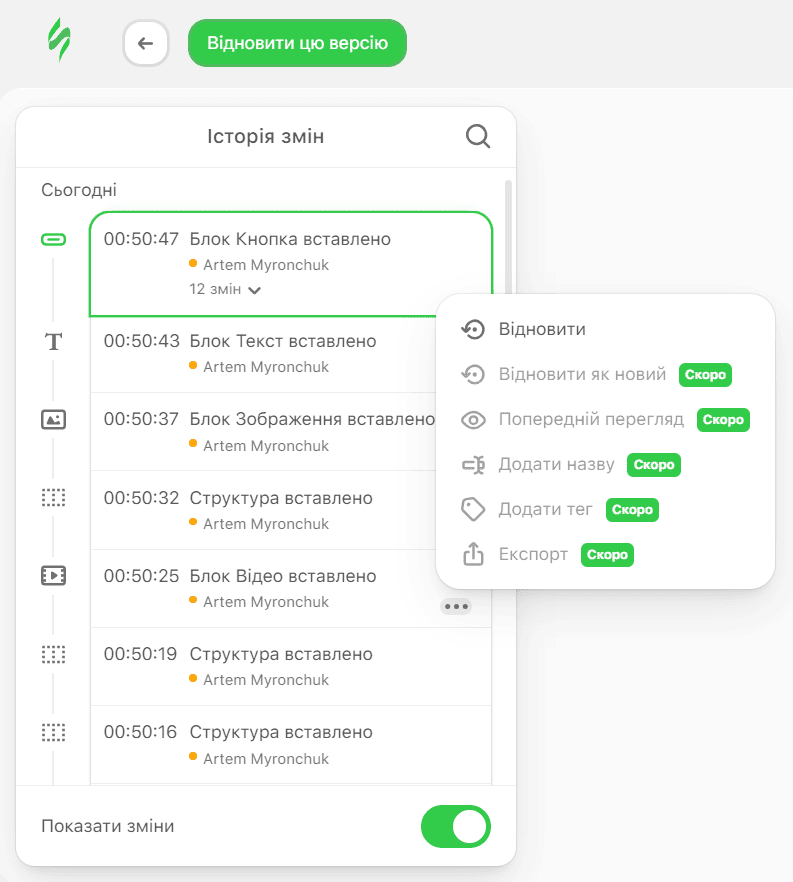Disable the 'Показати зміни' toggle
This screenshot has width=793, height=882.
[456, 827]
